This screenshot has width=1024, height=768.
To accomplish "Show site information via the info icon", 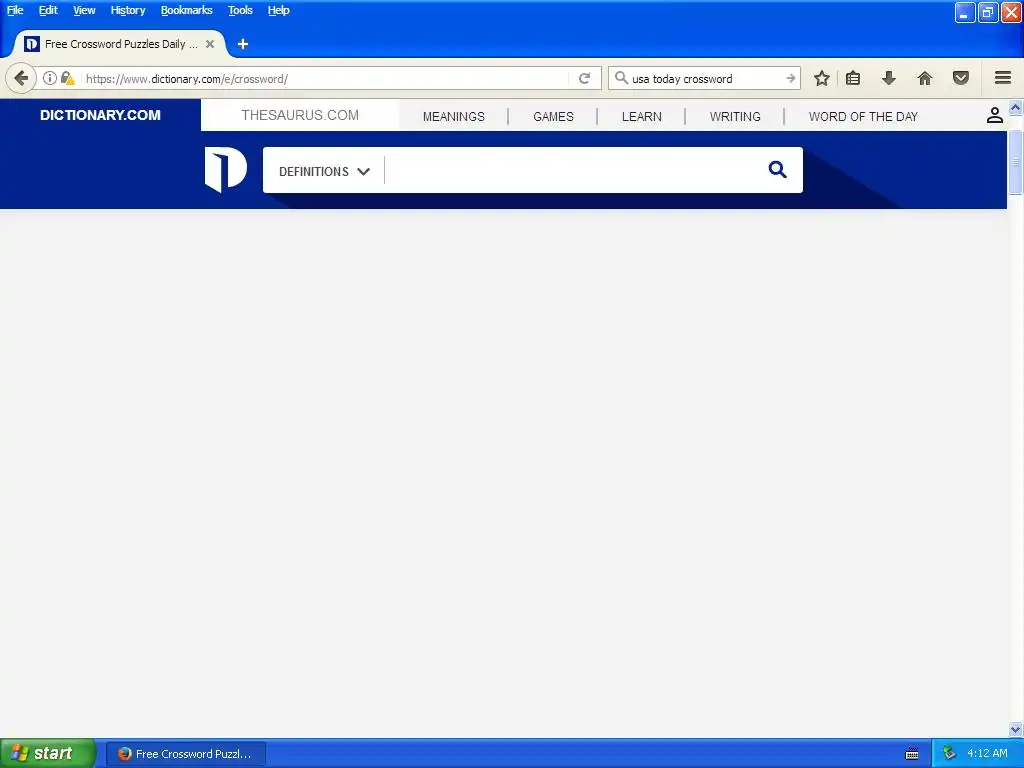I will coord(50,78).
